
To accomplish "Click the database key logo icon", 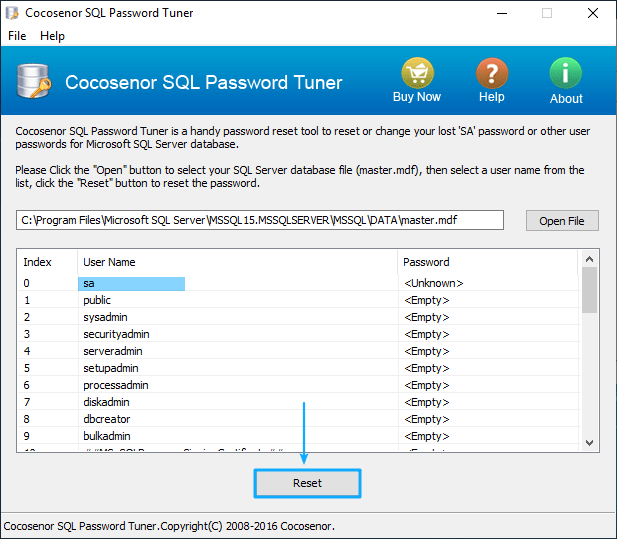I will tap(34, 81).
